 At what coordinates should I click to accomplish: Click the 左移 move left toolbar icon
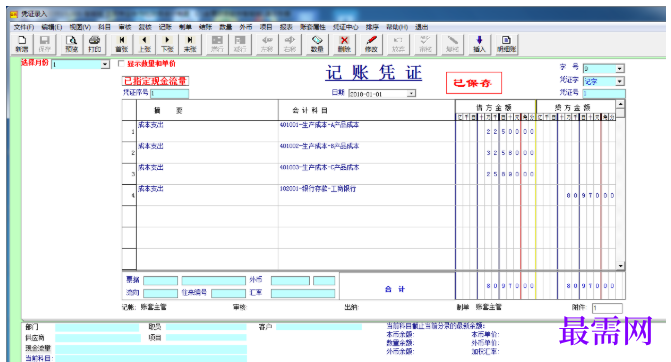click(267, 44)
